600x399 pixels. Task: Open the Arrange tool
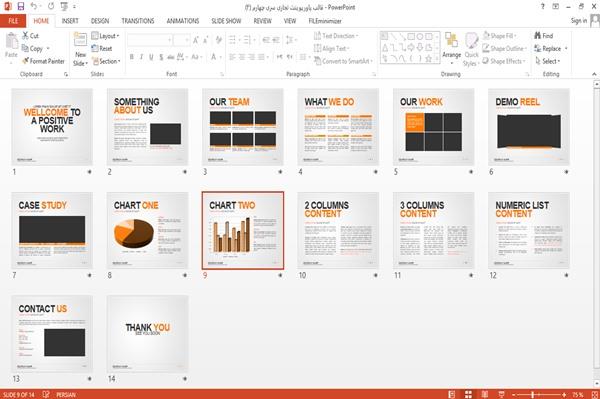(x=452, y=49)
